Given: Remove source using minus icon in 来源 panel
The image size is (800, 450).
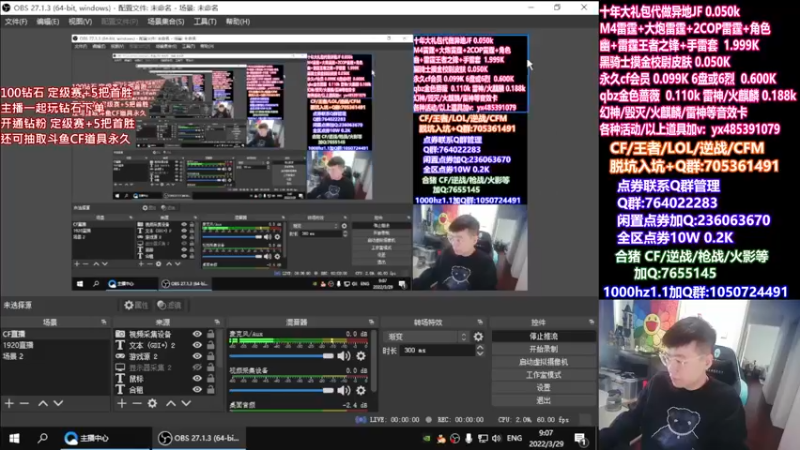Looking at the screenshot, I should (x=137, y=404).
